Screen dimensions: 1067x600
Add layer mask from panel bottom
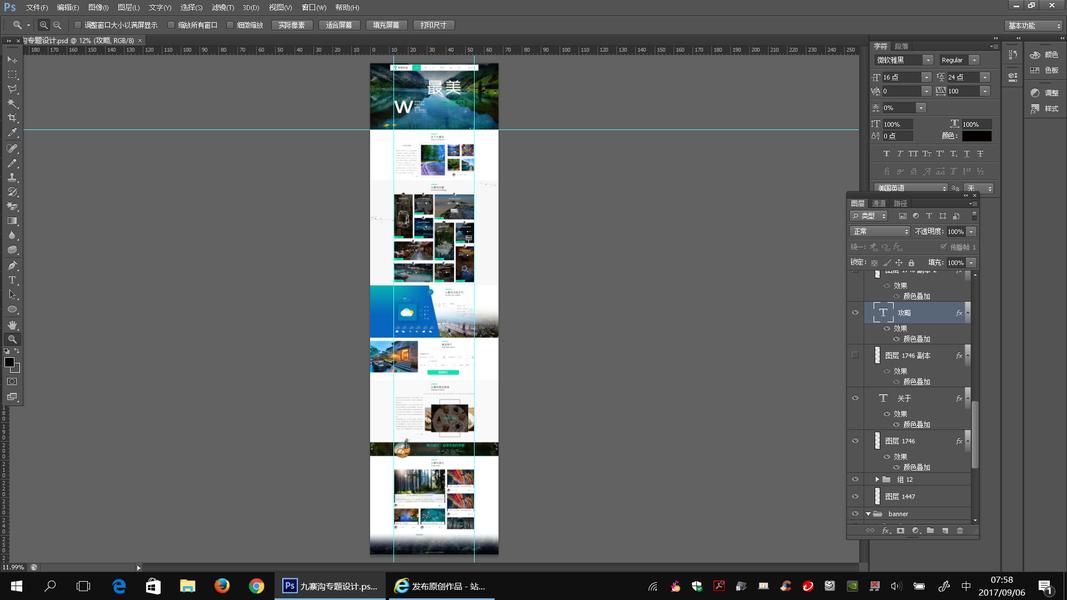900,531
